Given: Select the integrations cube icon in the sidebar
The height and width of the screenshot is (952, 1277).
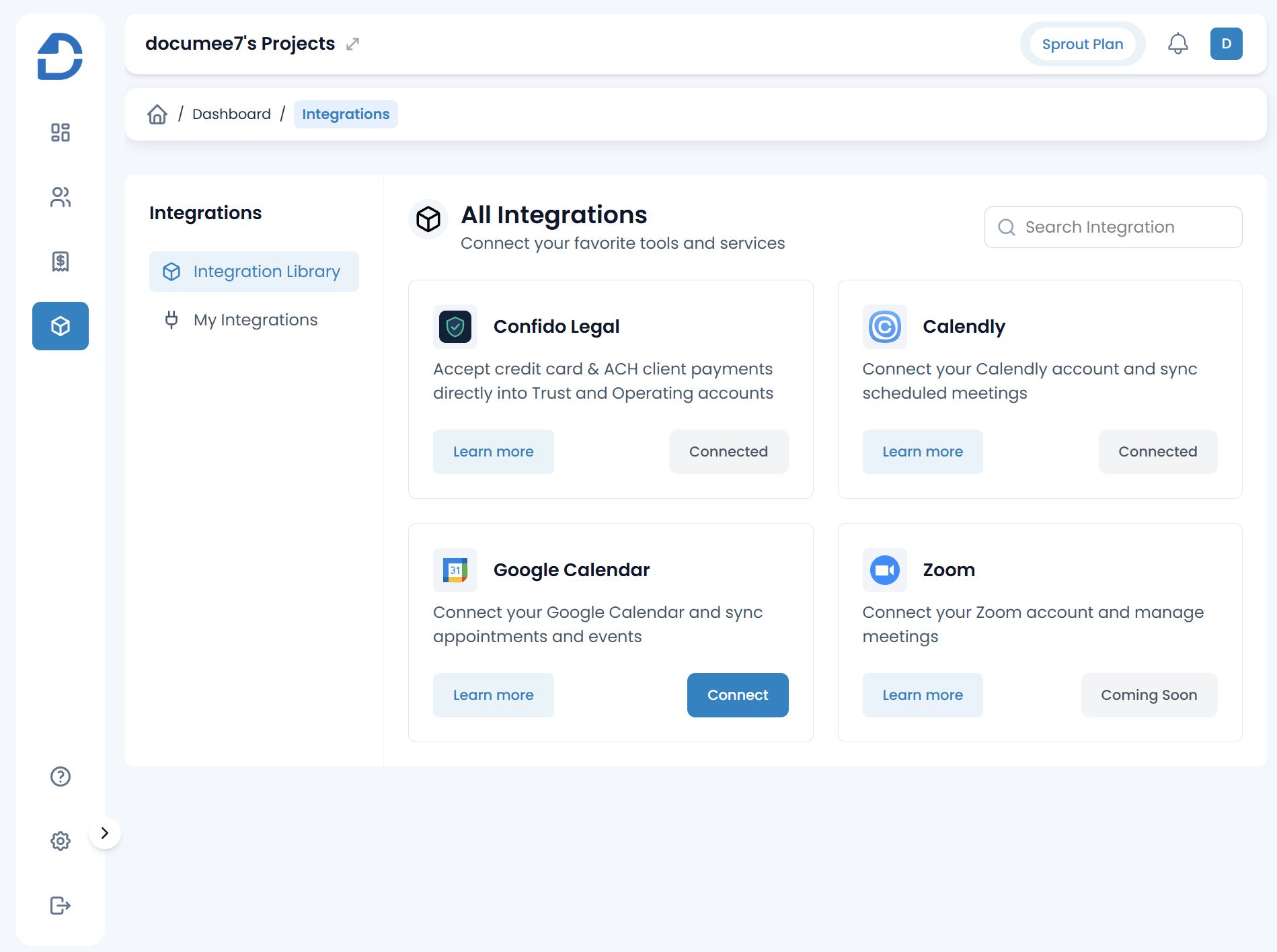Looking at the screenshot, I should [x=61, y=326].
